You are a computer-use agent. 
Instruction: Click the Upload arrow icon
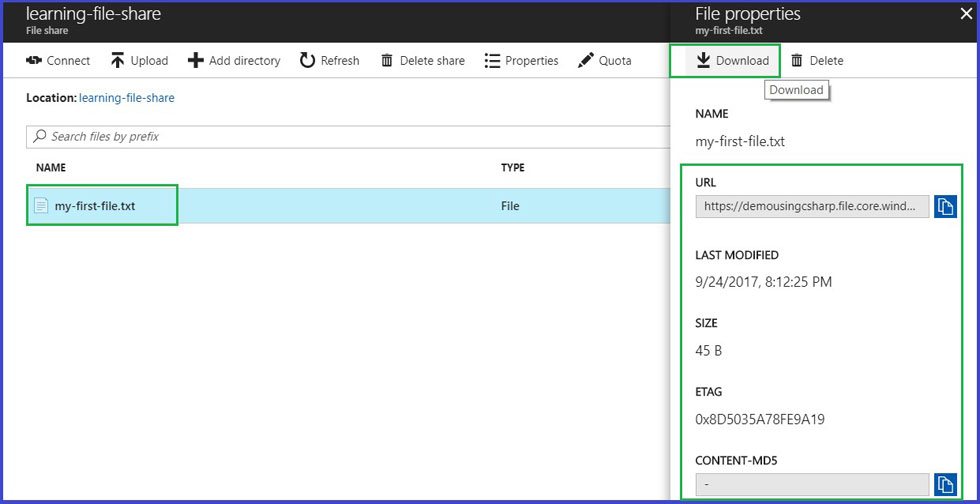(x=118, y=61)
